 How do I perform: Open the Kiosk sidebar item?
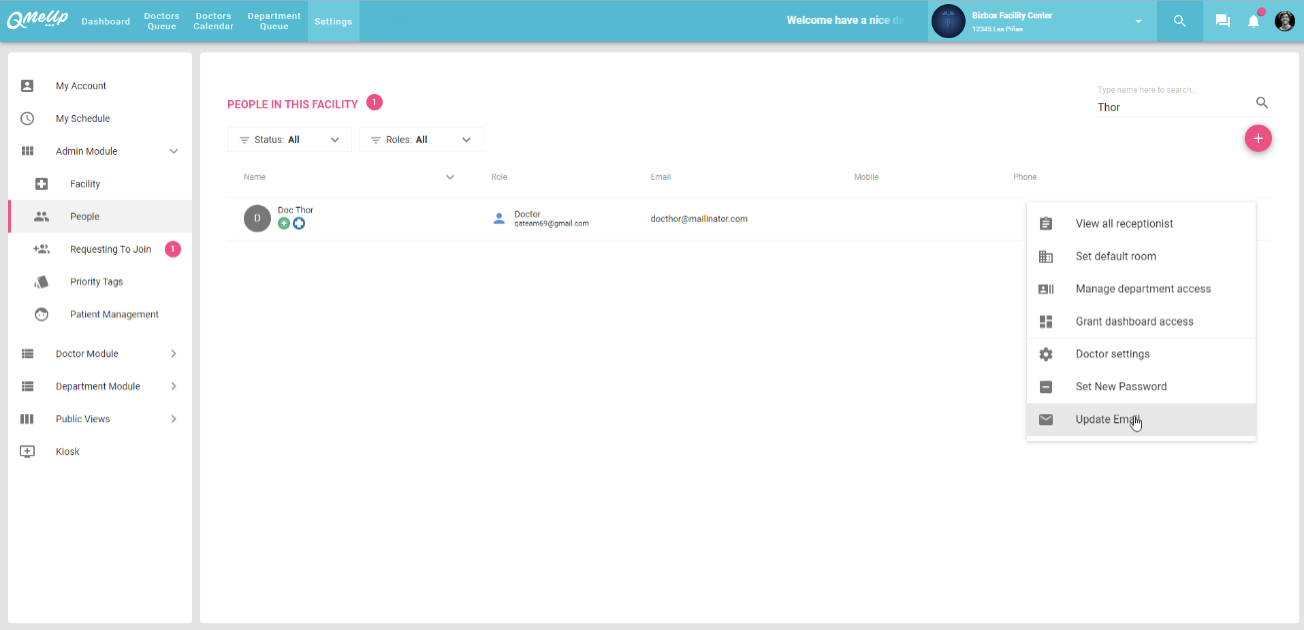[x=68, y=452]
